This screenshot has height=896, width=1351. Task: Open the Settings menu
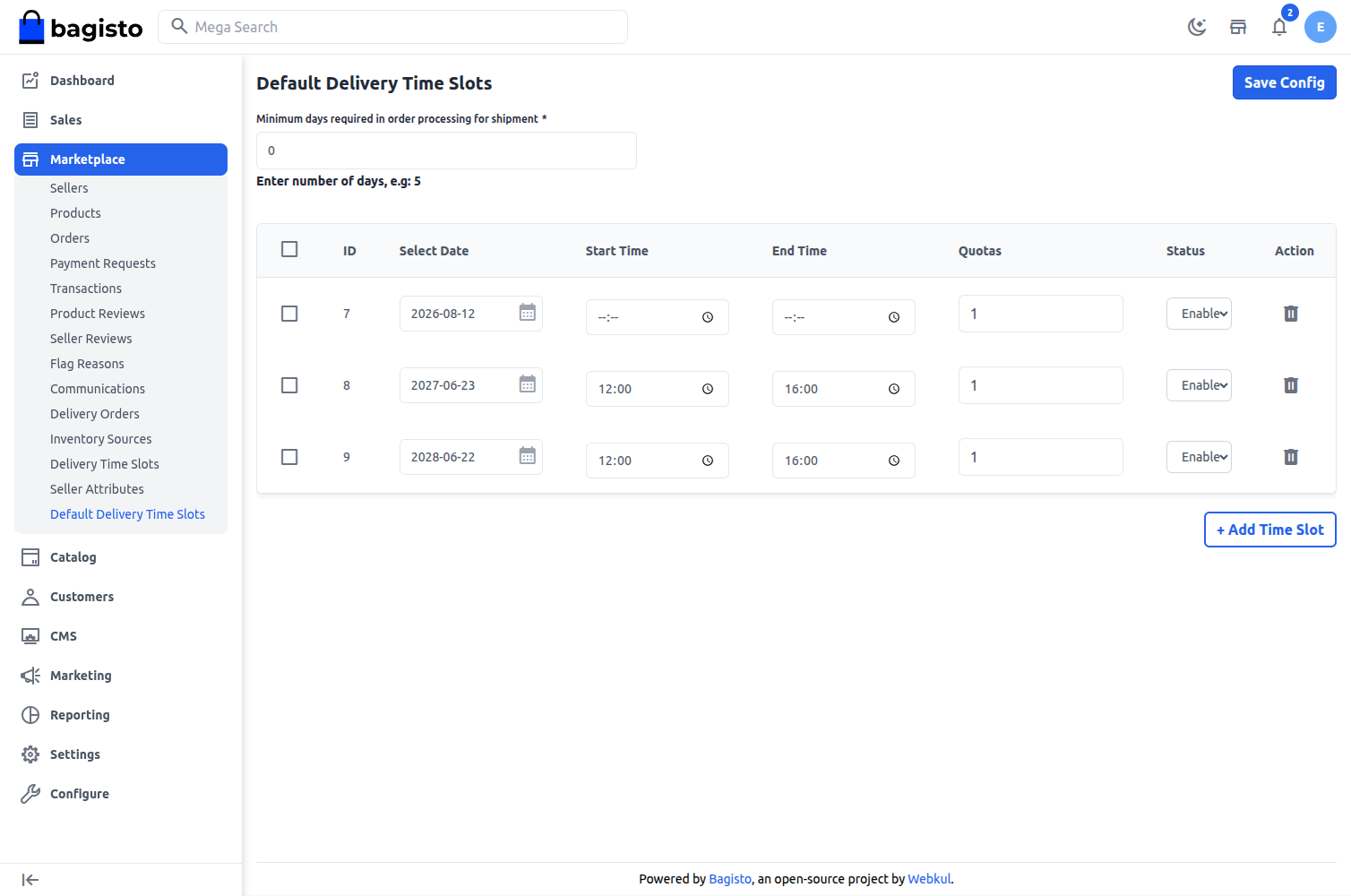(x=121, y=754)
